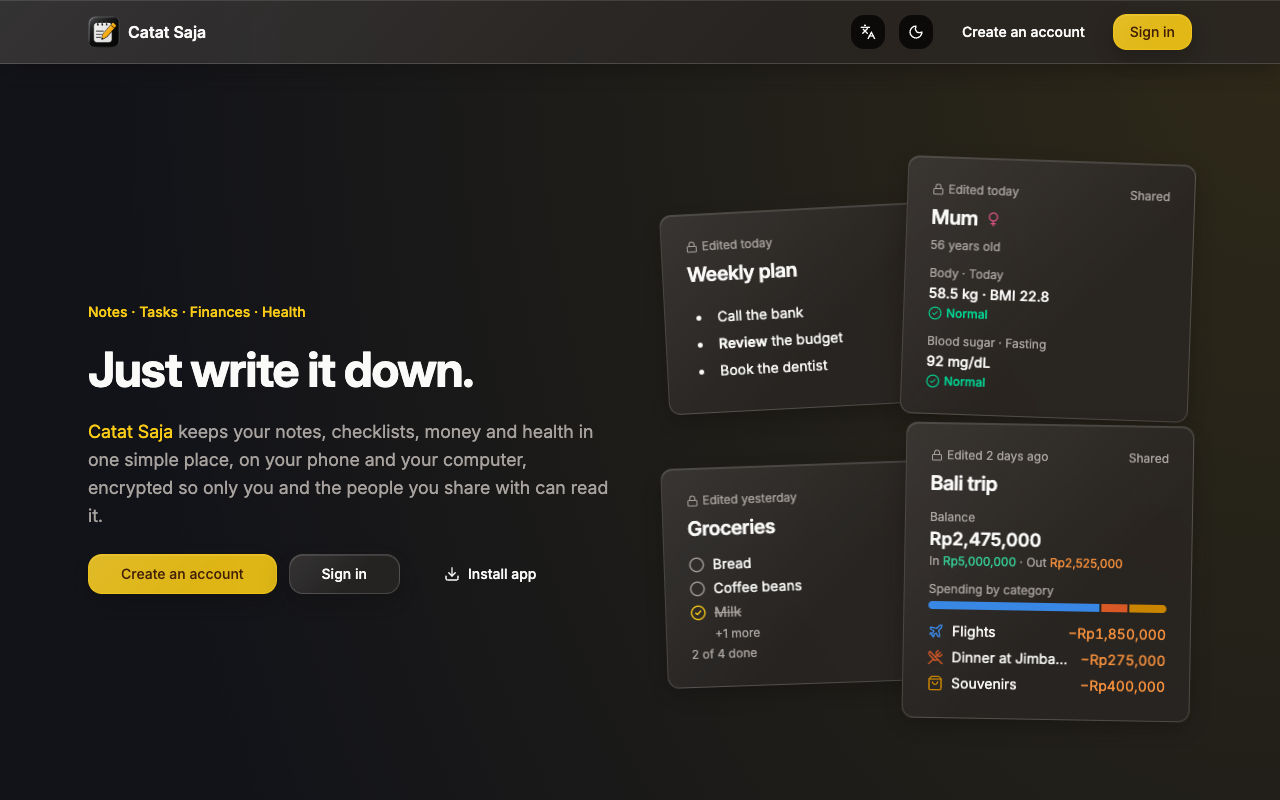Viewport: 1280px width, 800px height.
Task: Click the green check icon under BMI 22.8
Action: click(935, 313)
